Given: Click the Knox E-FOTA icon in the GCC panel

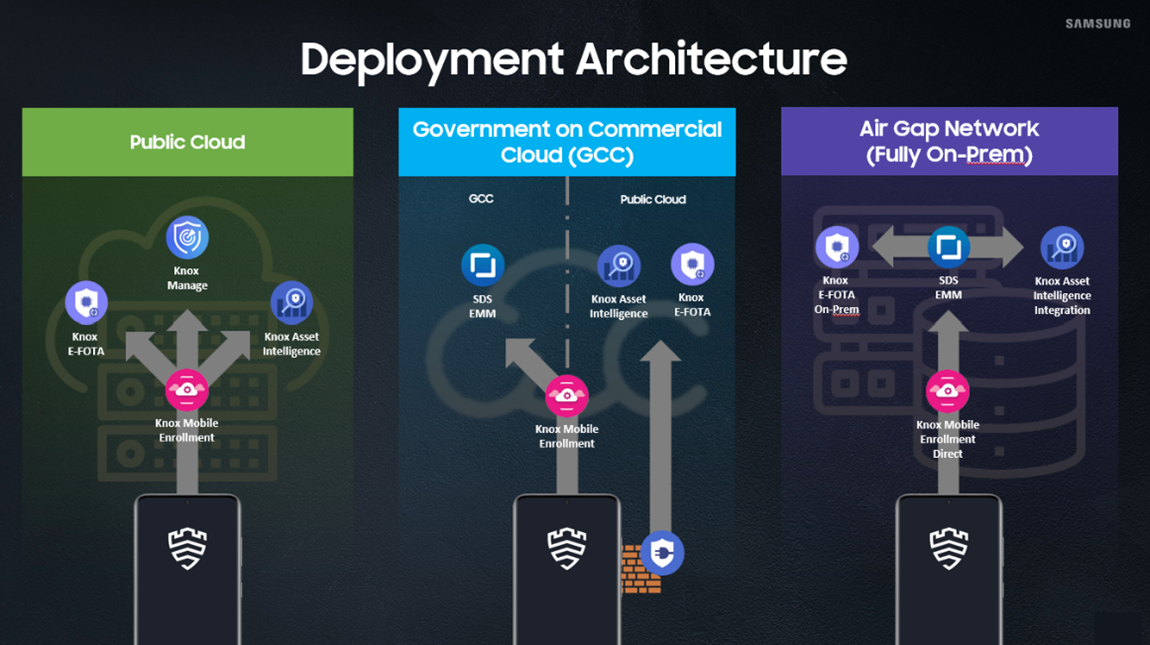Looking at the screenshot, I should pyautogui.click(x=692, y=264).
